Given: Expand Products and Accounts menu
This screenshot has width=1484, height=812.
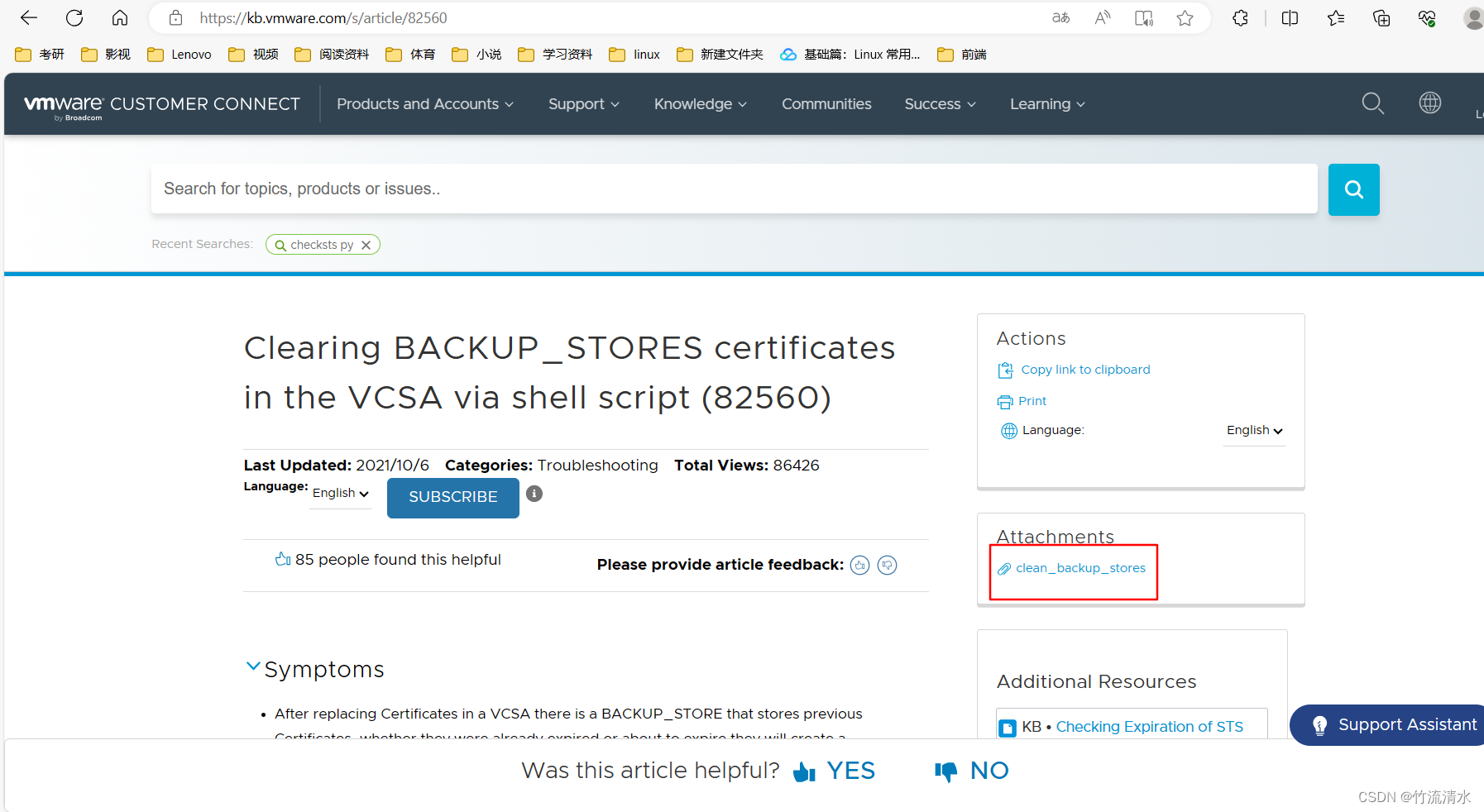Looking at the screenshot, I should (x=425, y=104).
